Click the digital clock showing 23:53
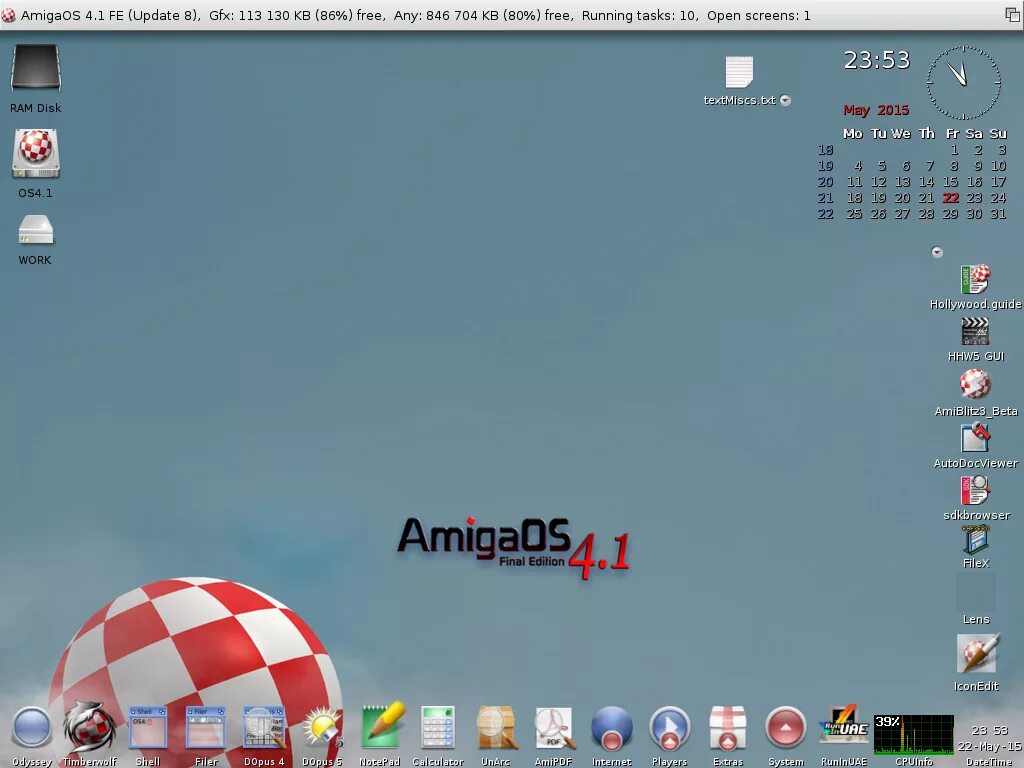This screenshot has height=768, width=1024. (876, 60)
